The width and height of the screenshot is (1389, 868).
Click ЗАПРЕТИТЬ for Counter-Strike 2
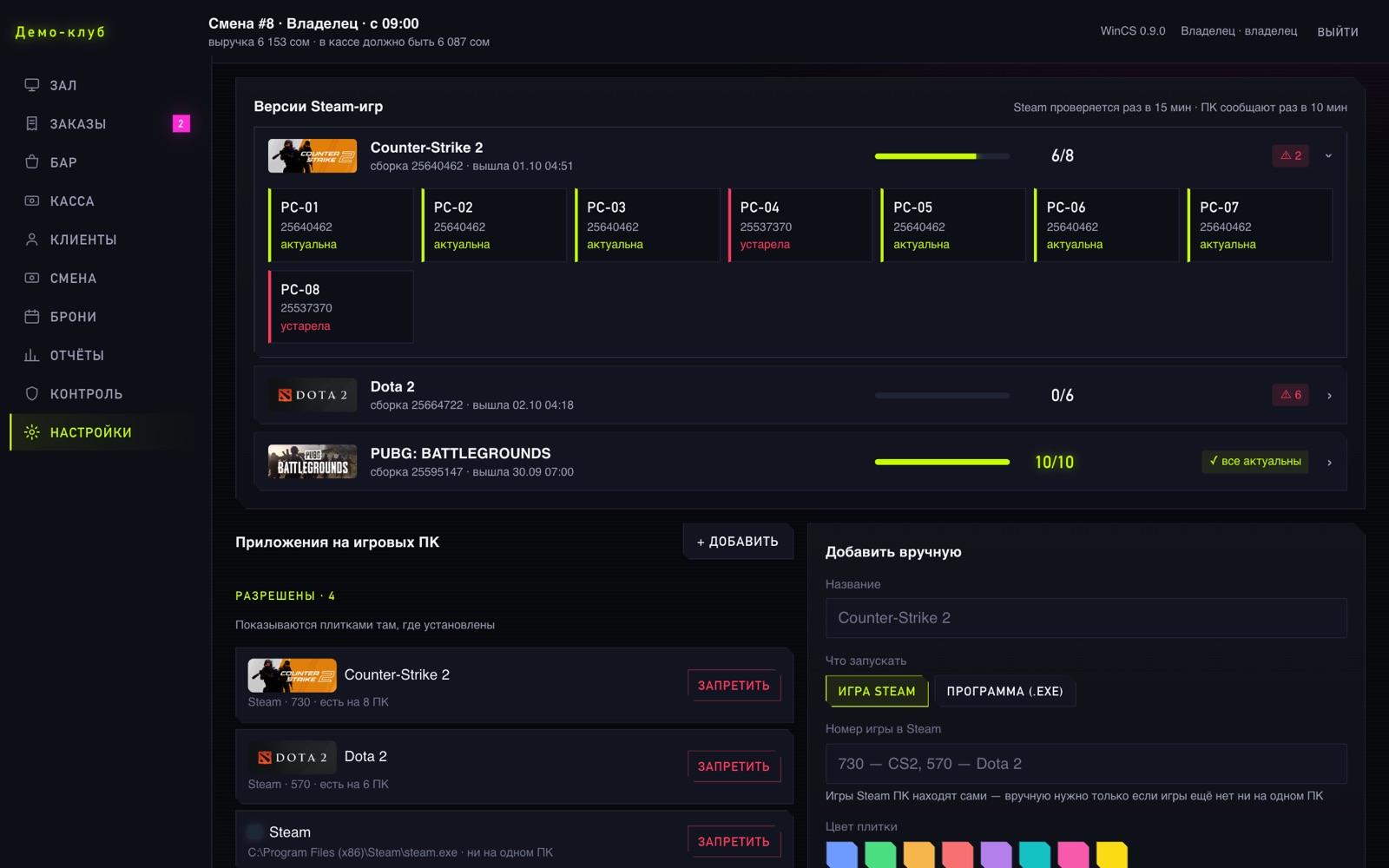pos(734,686)
